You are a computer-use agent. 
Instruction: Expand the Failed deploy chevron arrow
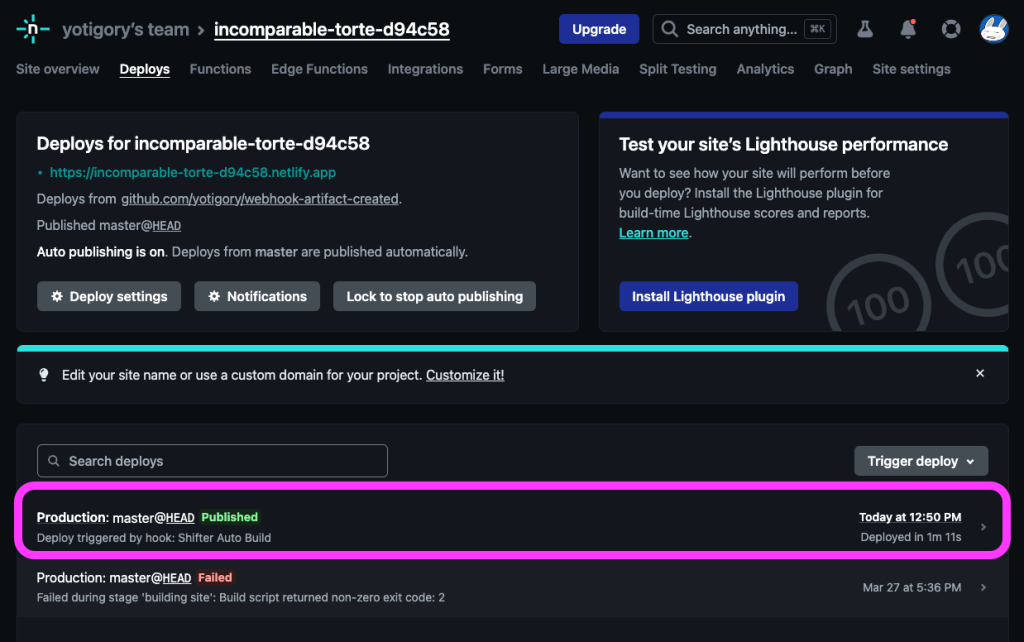tap(983, 587)
